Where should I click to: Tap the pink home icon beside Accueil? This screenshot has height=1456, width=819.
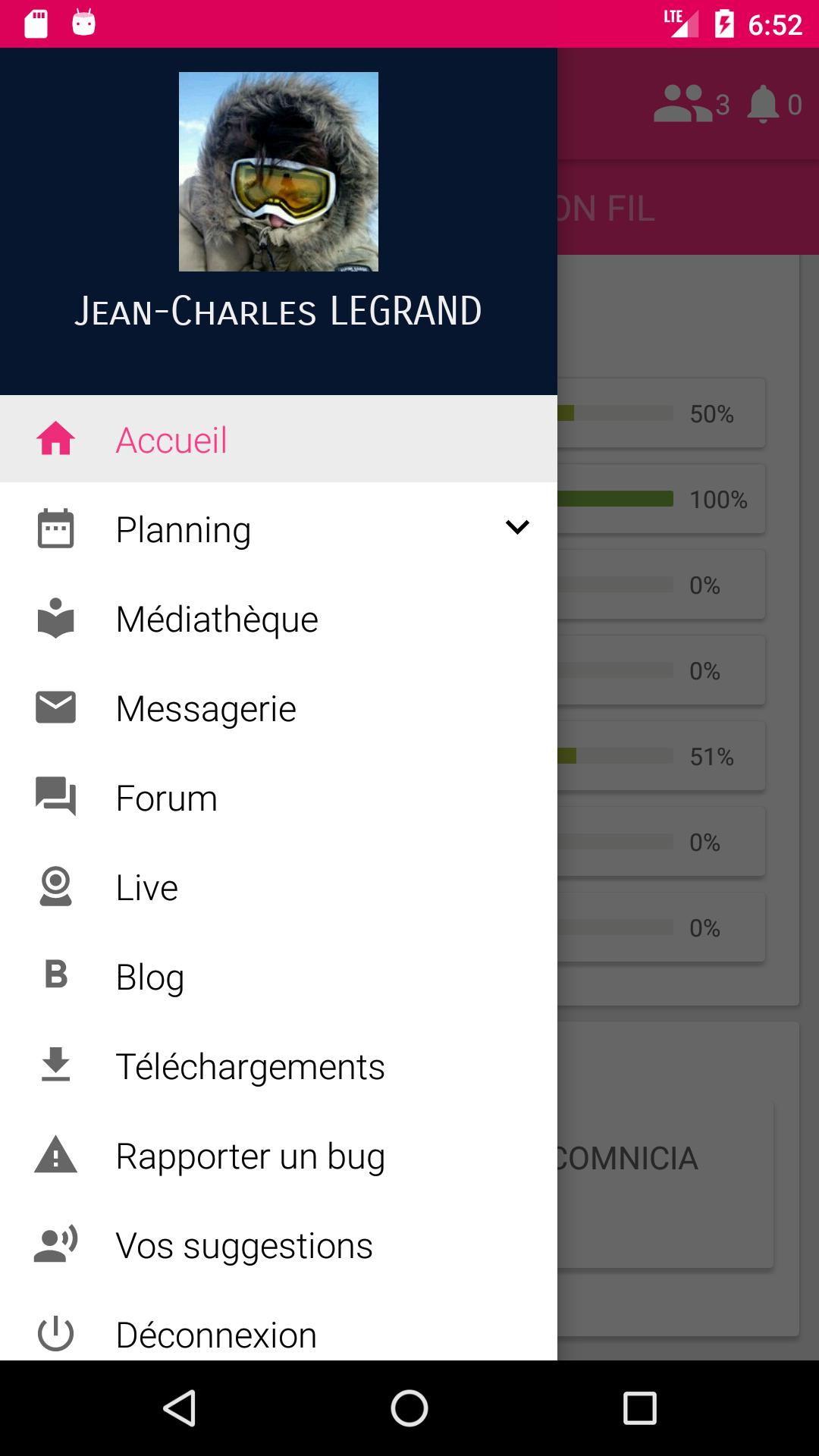pyautogui.click(x=56, y=439)
